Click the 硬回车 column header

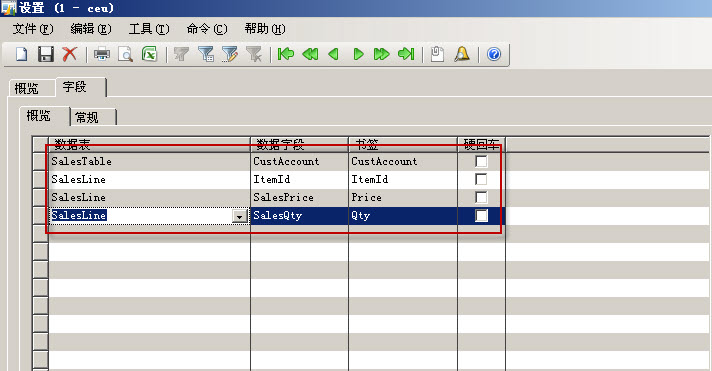point(481,144)
